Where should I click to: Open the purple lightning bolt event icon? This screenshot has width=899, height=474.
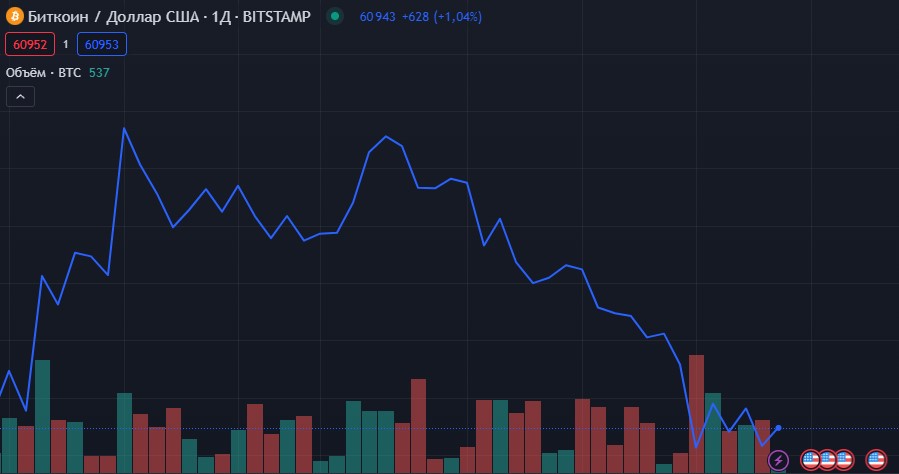click(778, 460)
